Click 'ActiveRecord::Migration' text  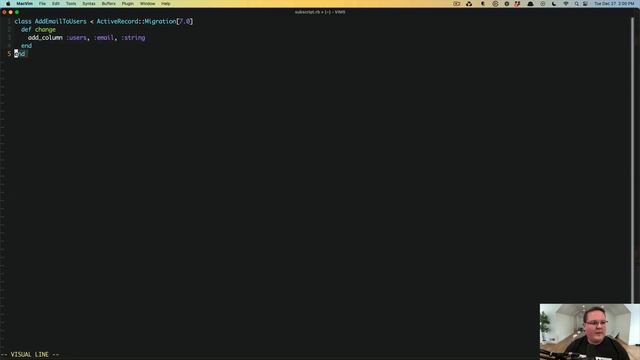tap(136, 21)
